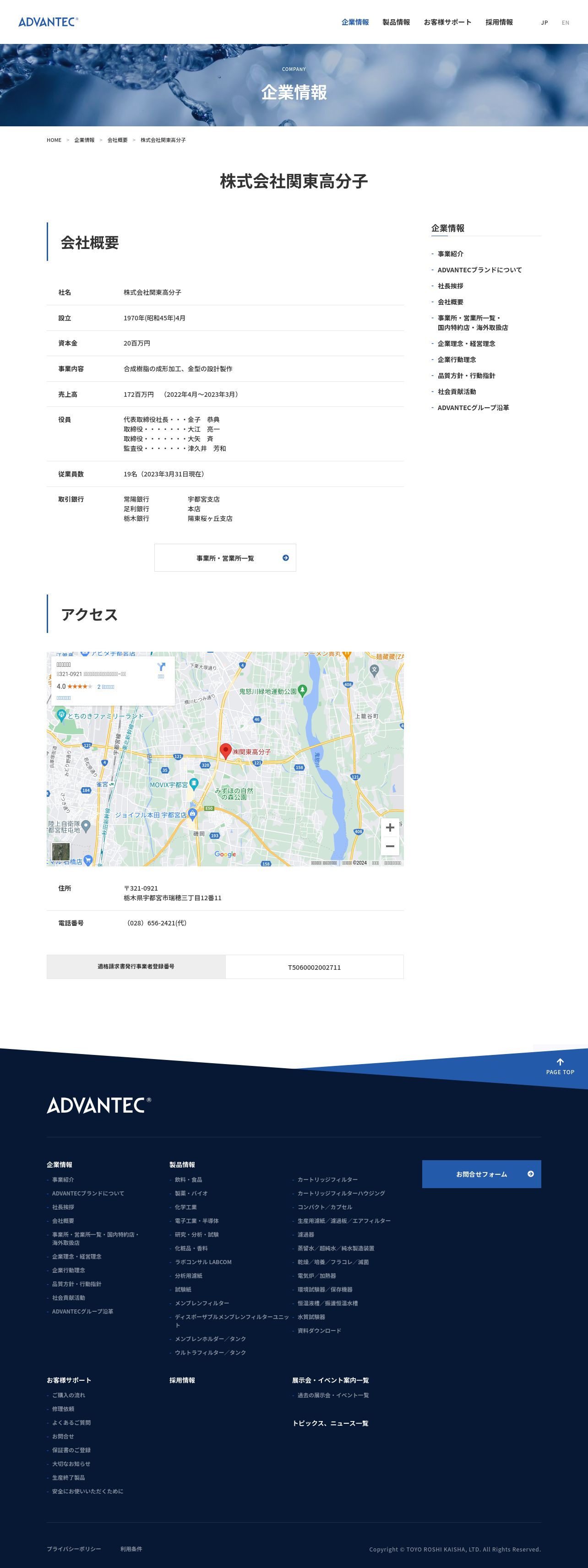Open footer link 水質試験器

click(x=311, y=1317)
